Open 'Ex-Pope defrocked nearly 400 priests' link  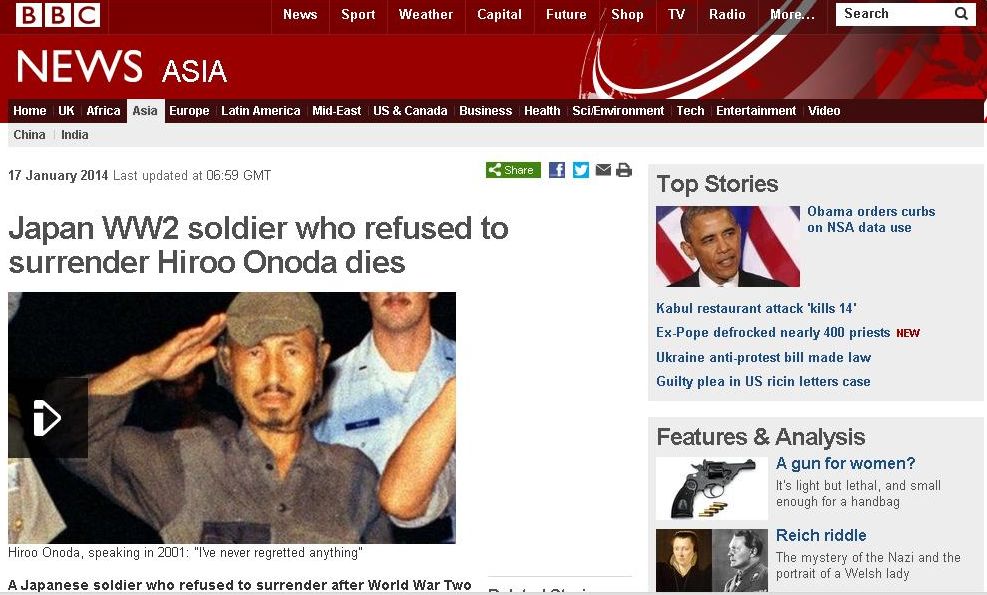coord(773,332)
